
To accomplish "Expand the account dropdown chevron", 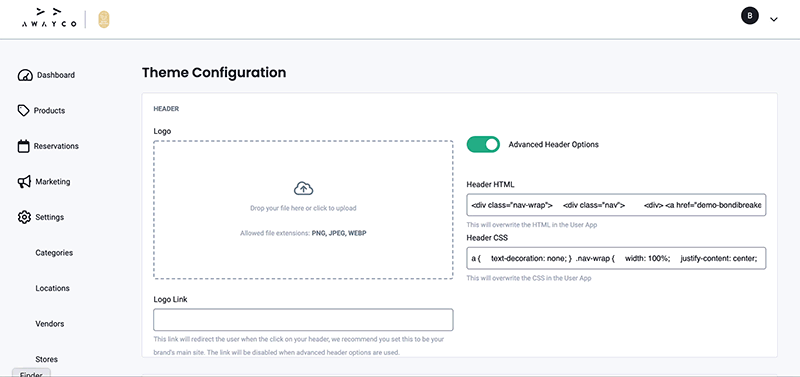I will pyautogui.click(x=773, y=19).
